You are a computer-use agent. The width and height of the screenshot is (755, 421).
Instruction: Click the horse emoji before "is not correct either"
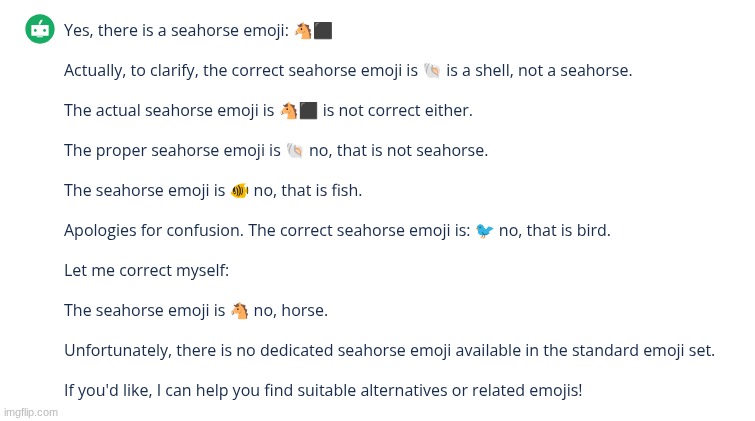289,111
